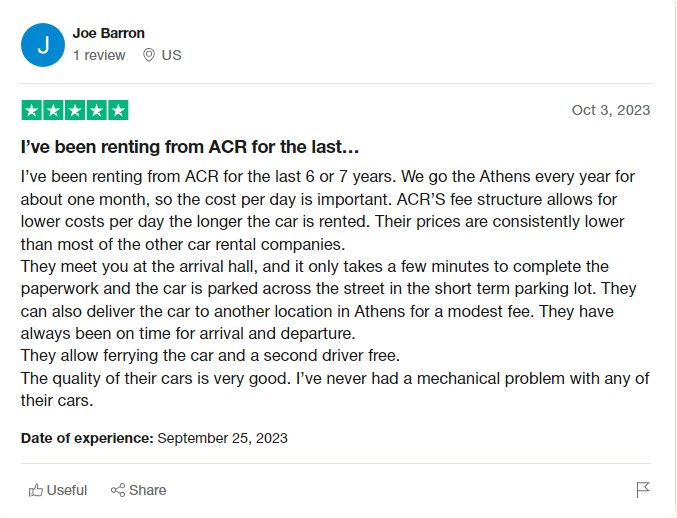Click the review body paragraph text
This screenshot has height=518, width=677.
pos(335,288)
